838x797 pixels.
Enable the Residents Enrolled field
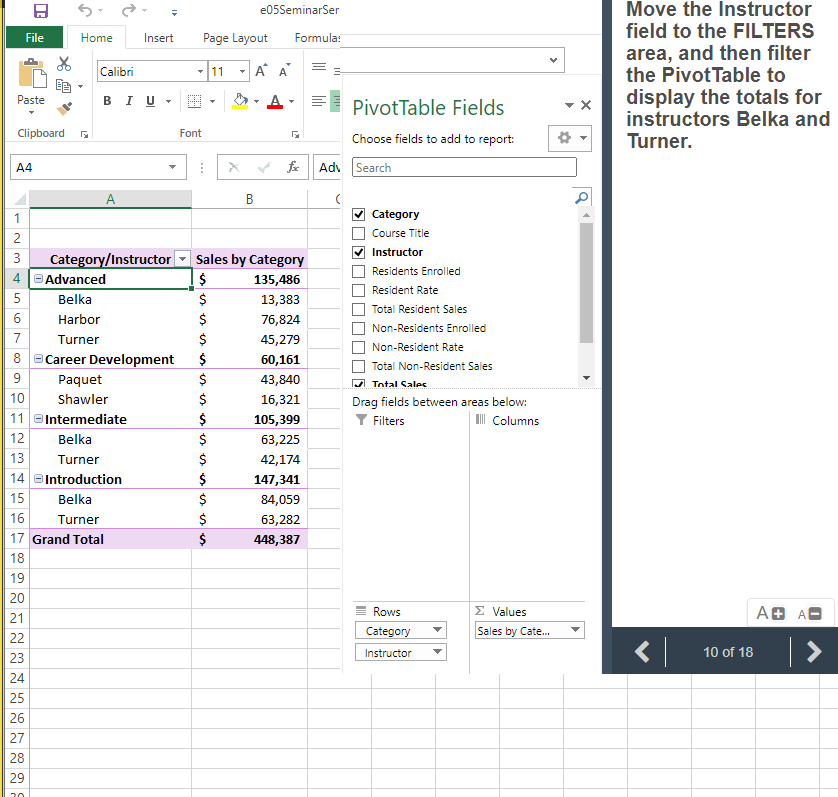(358, 271)
